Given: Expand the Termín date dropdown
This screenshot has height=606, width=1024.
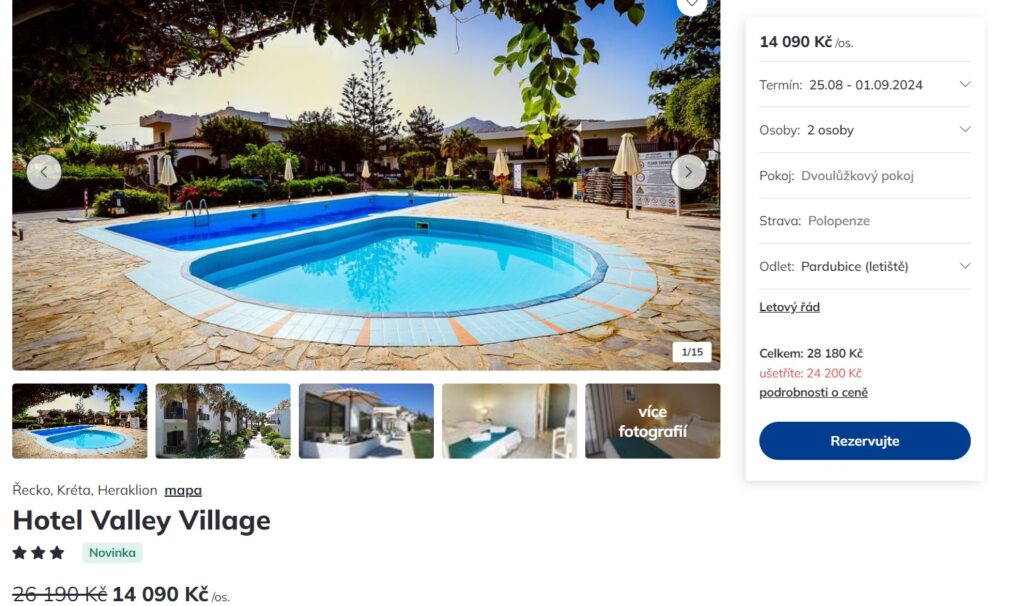Looking at the screenshot, I should pos(865,85).
